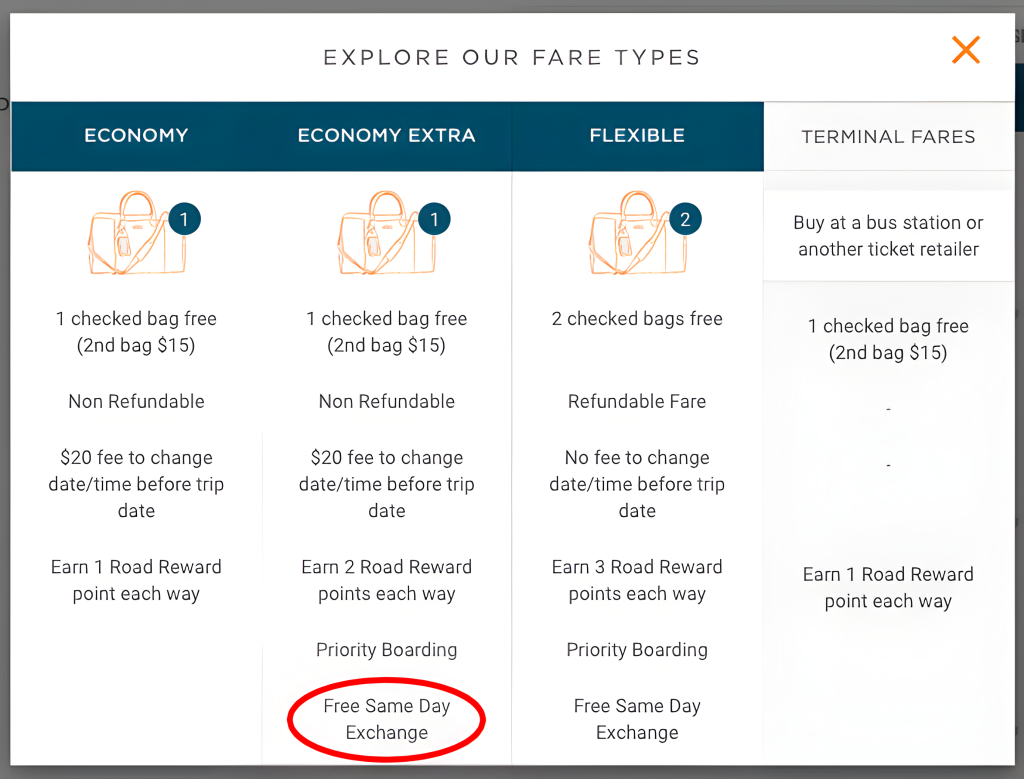Select the Economy Extra fare tab
The image size is (1024, 779).
pyautogui.click(x=387, y=136)
